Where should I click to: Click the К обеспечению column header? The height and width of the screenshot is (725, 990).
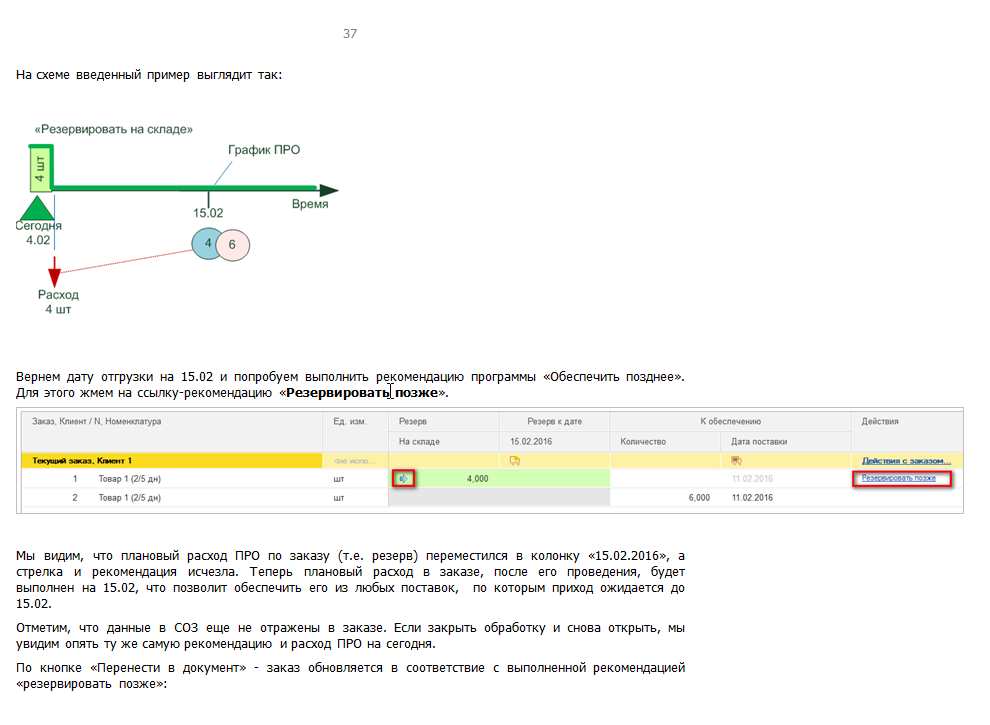tap(731, 421)
